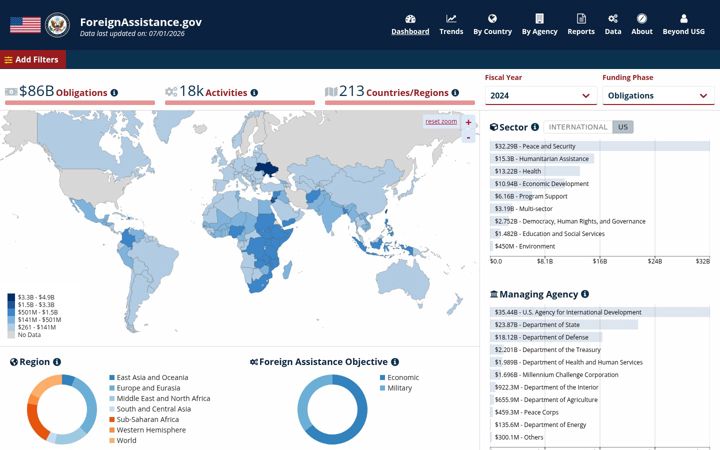Click the US flag logo
The width and height of the screenshot is (720, 450).
(x=25, y=25)
